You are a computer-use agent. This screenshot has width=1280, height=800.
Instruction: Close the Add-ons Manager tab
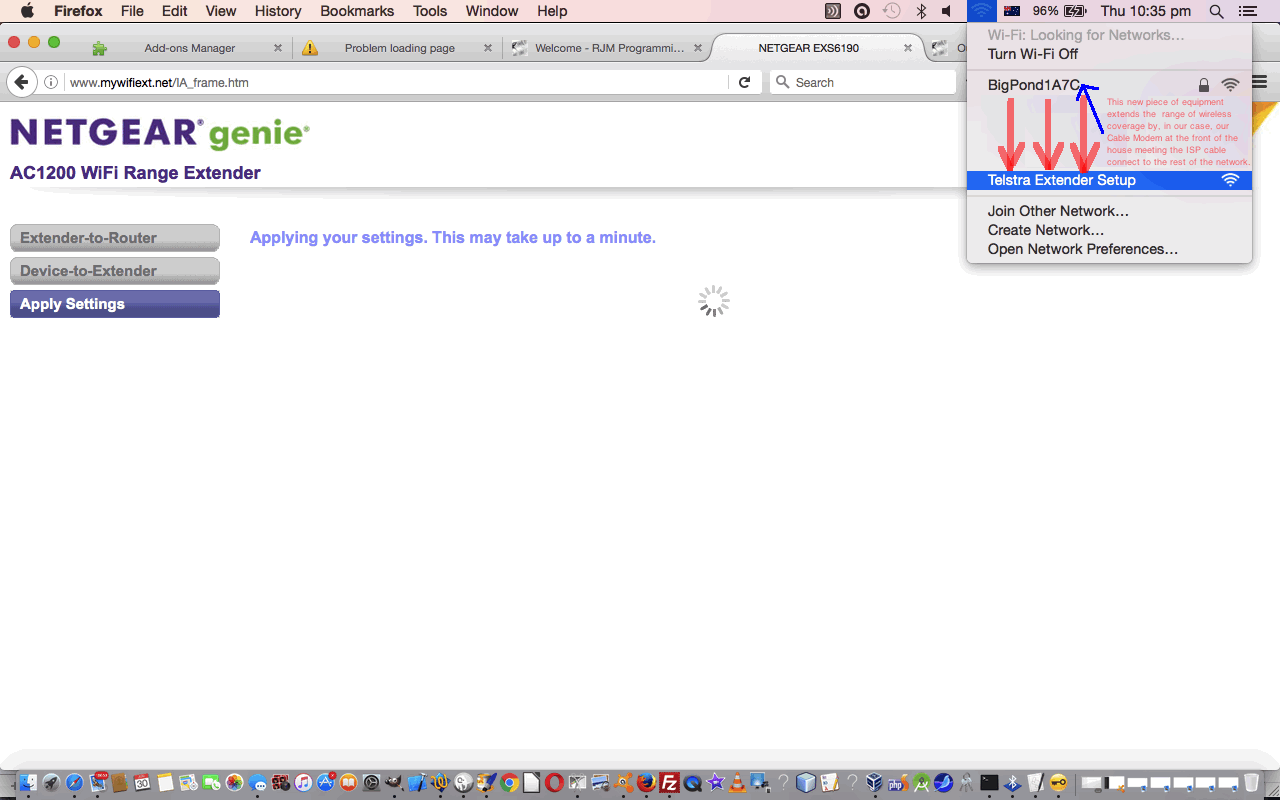pos(278,48)
